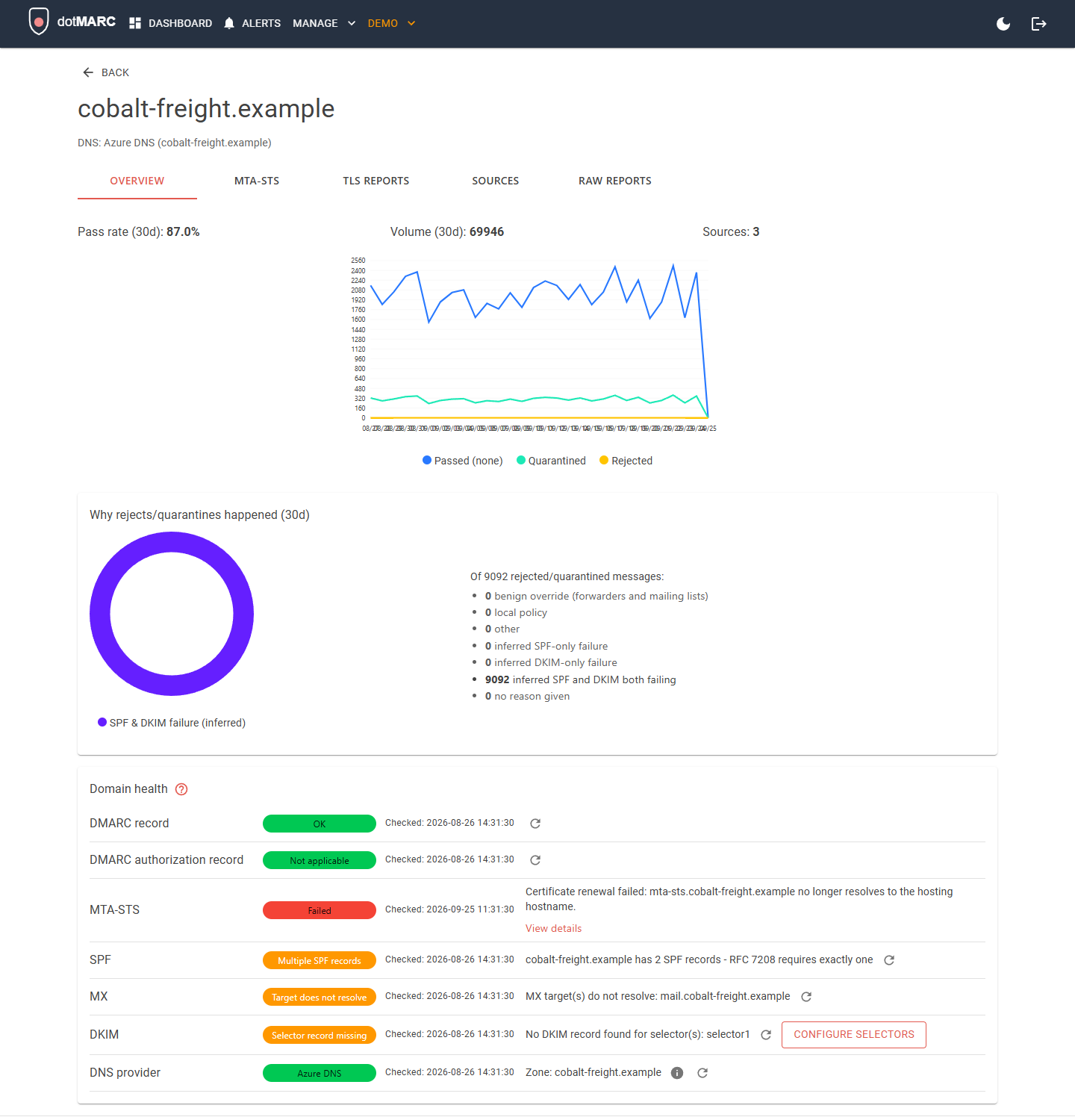Screen dimensions: 1075x1120
Task: Open View details link for MTA-STS
Action: pos(553,928)
